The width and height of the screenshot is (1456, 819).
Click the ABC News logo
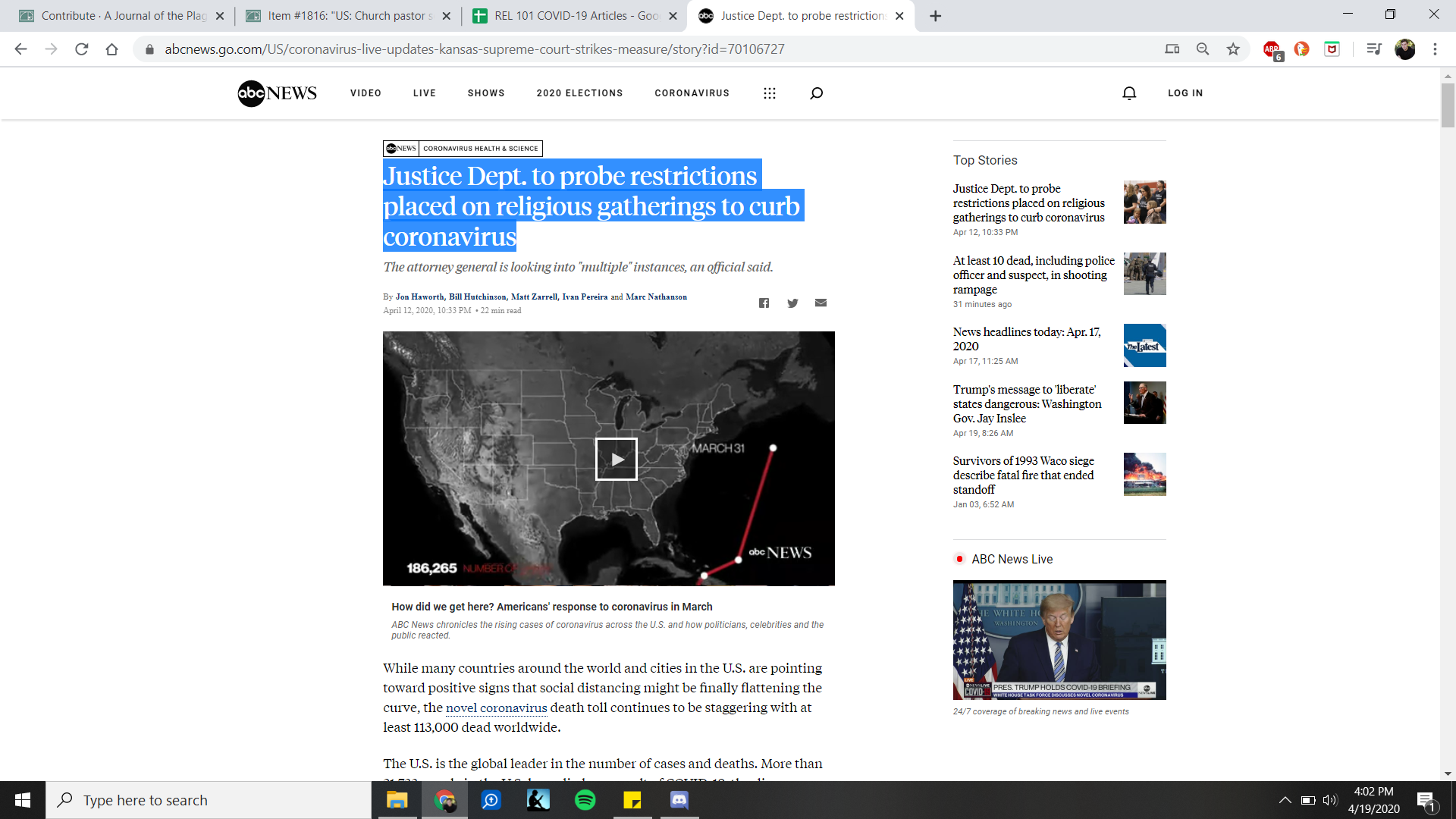point(277,93)
